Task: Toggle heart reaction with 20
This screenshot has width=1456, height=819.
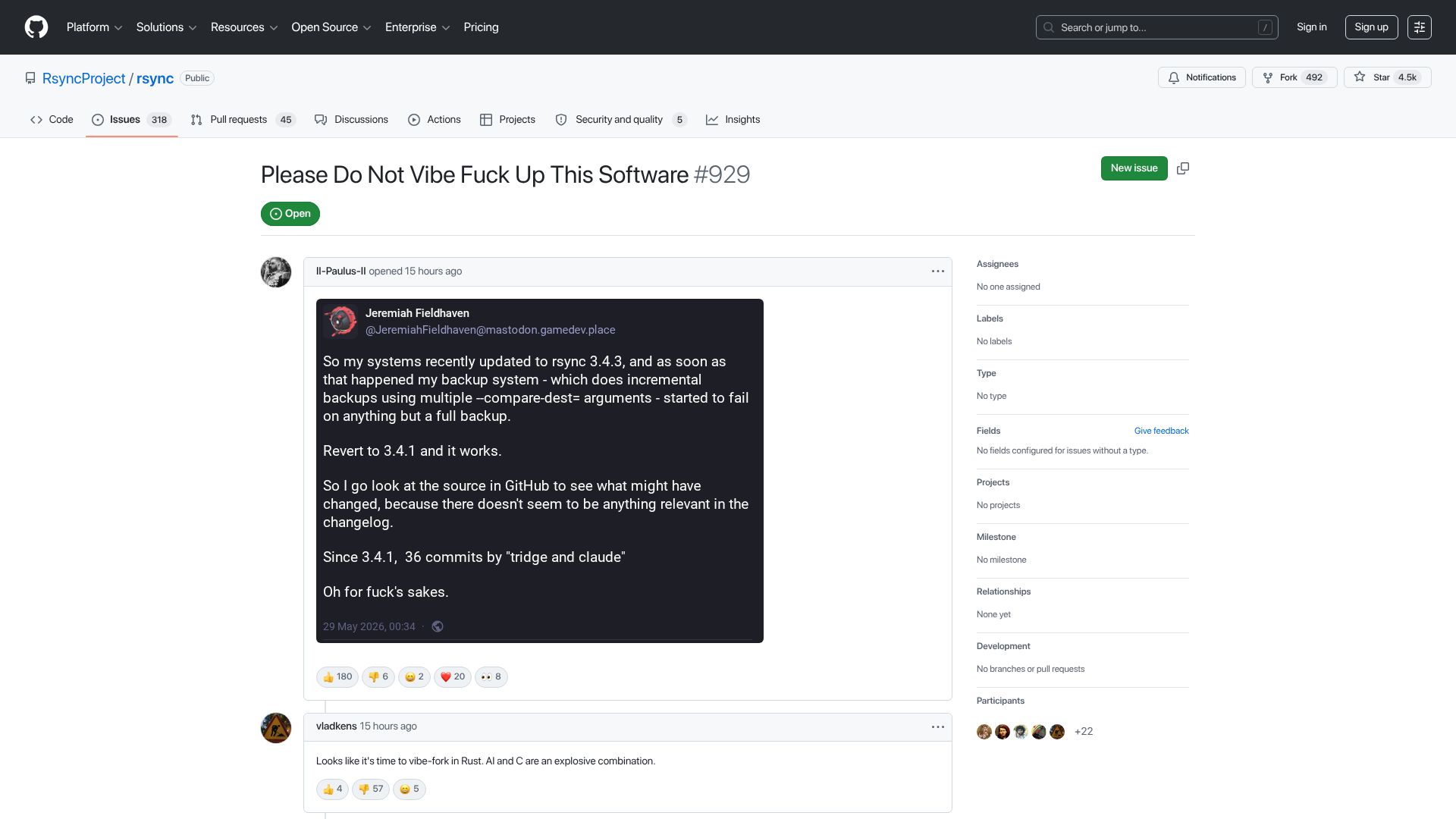Action: [x=453, y=677]
